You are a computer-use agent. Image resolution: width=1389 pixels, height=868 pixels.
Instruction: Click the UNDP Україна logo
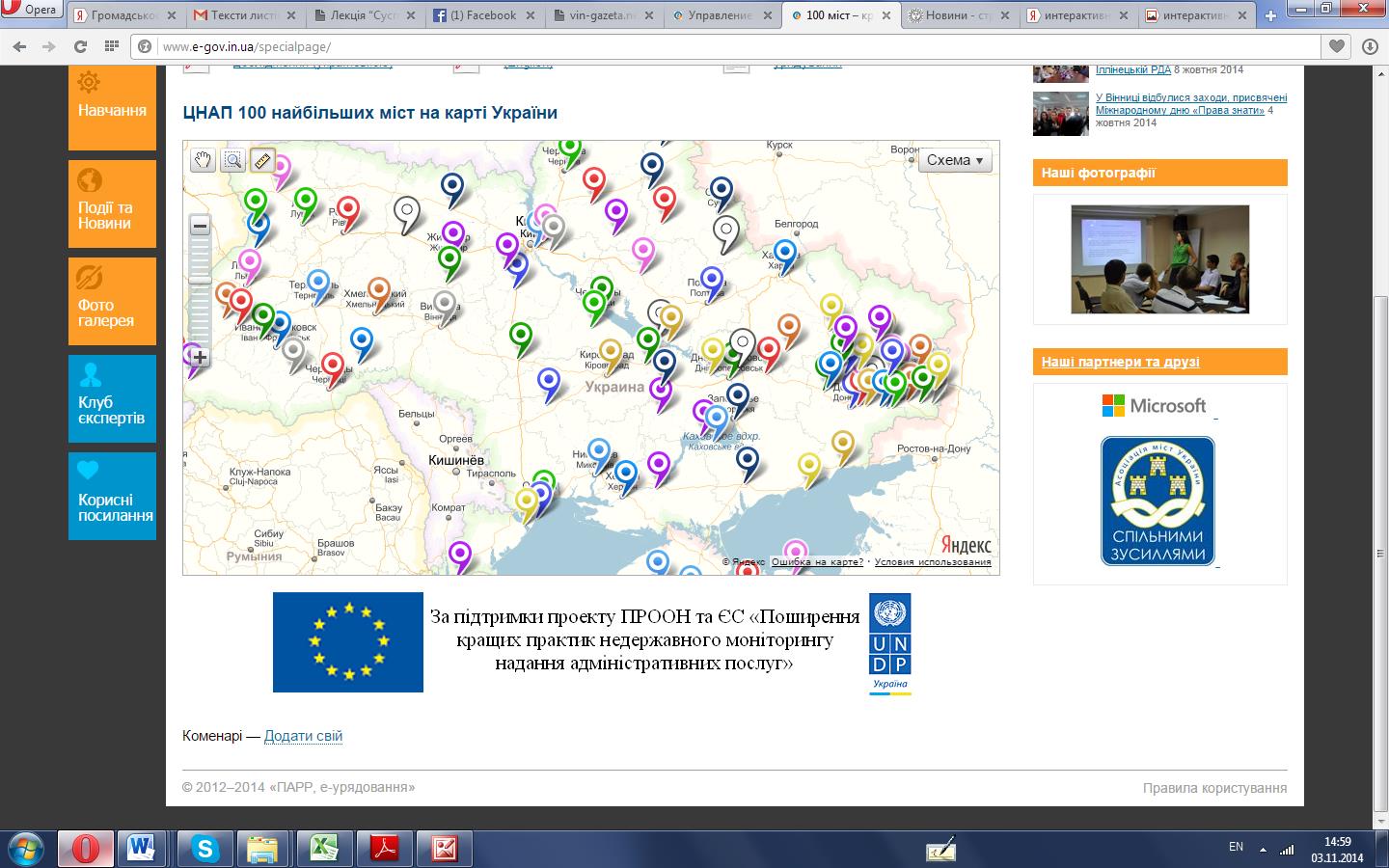pyautogui.click(x=889, y=643)
